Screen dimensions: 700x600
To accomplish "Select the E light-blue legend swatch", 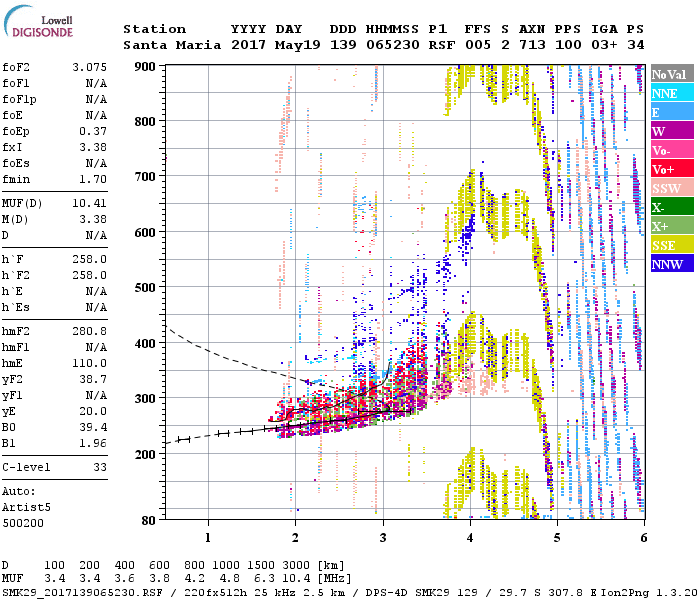I will pos(672,112).
